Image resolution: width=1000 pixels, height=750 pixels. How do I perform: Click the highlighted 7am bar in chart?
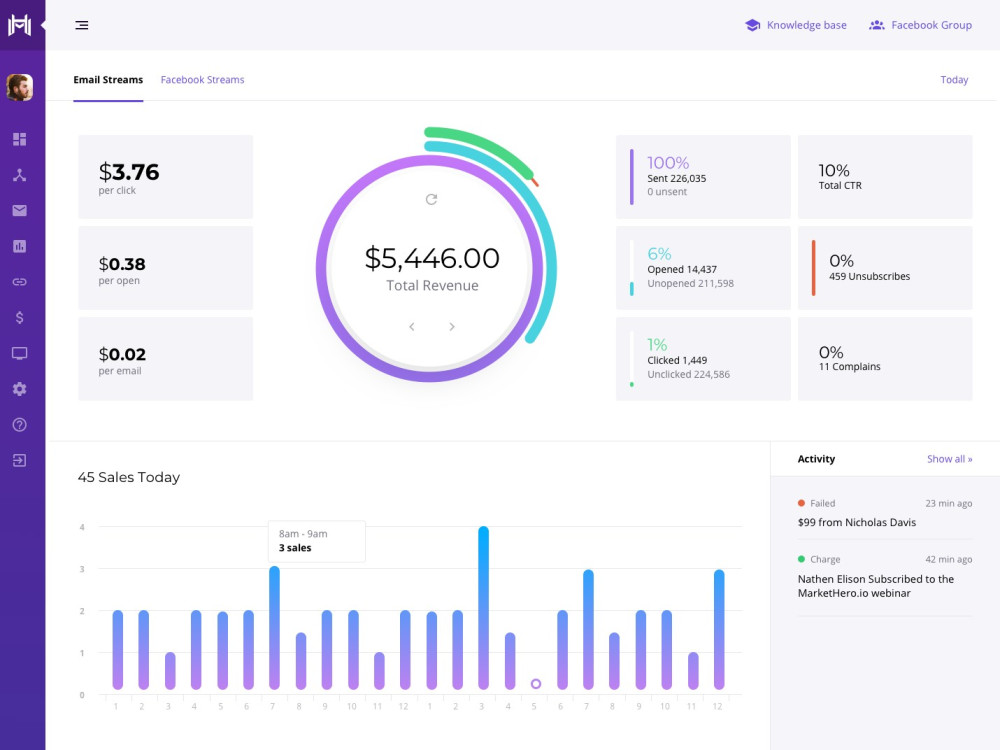[274, 628]
